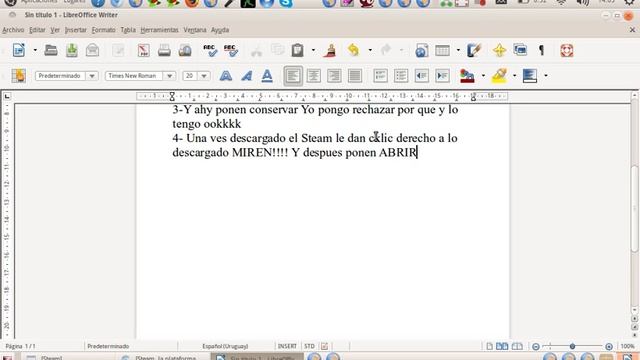Image resolution: width=640 pixels, height=360 pixels.
Task: Select Align Left
Action: point(293,76)
